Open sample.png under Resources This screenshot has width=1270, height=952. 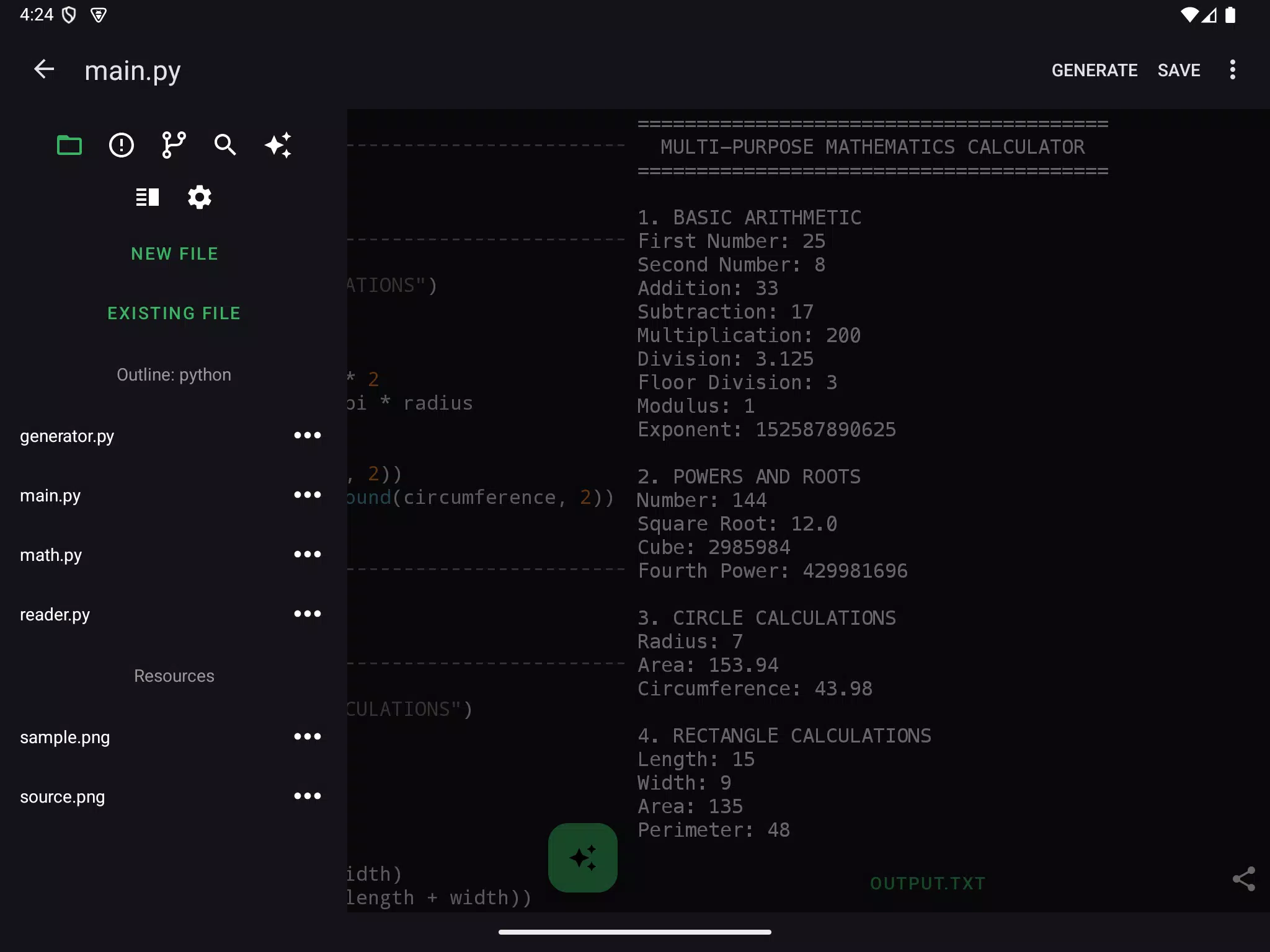(64, 737)
